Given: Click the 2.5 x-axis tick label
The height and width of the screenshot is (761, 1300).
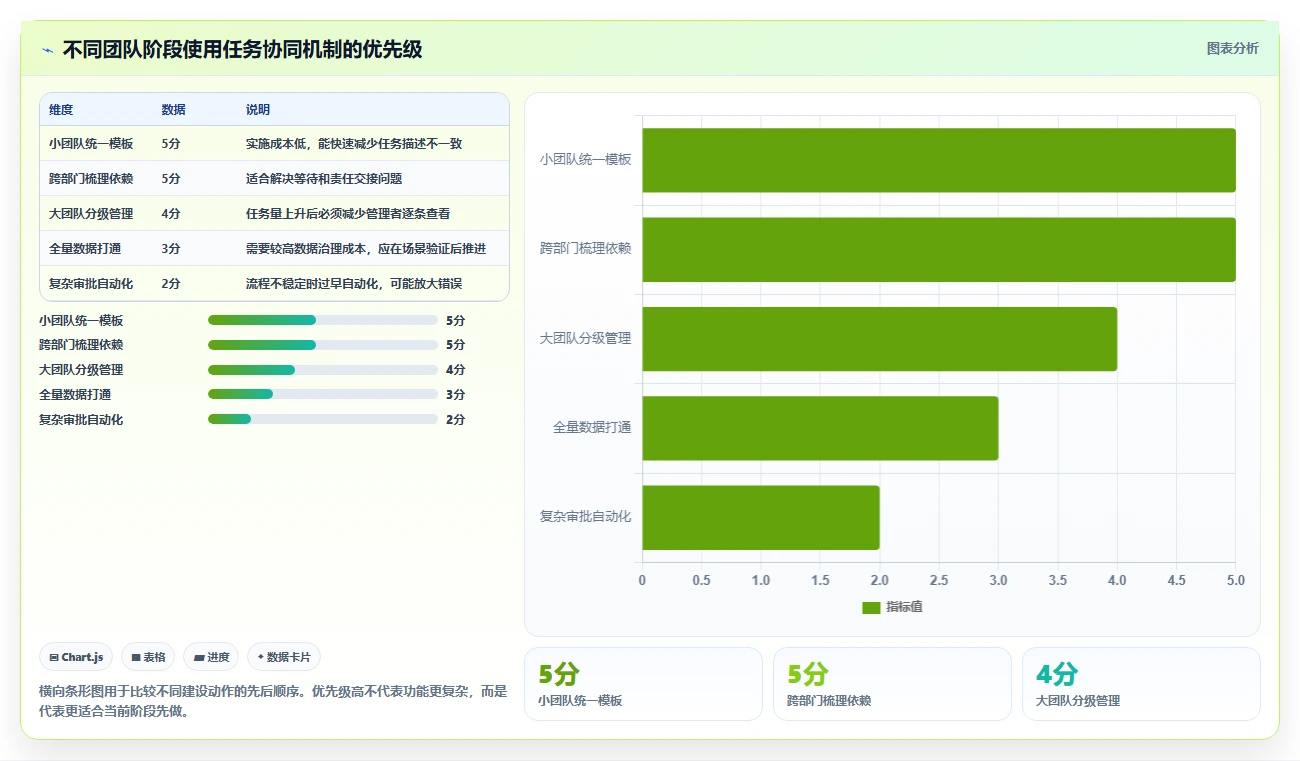Looking at the screenshot, I should tap(939, 580).
